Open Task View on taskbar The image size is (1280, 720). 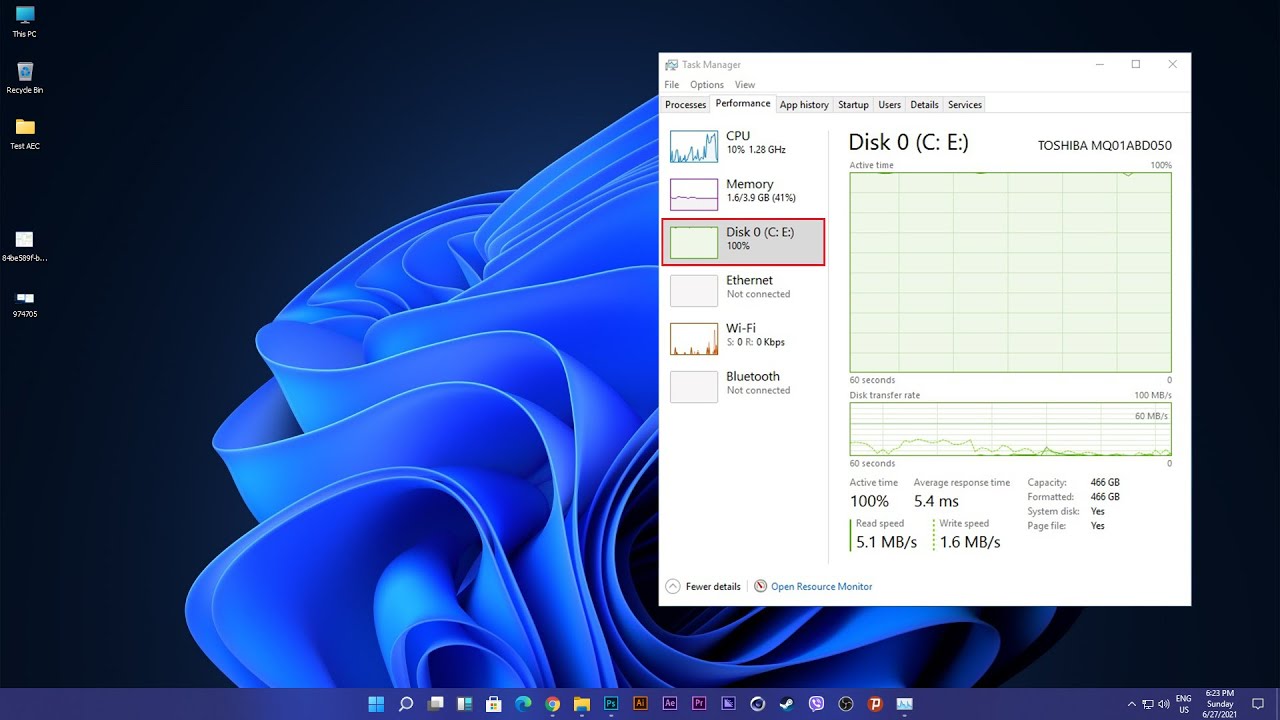pyautogui.click(x=435, y=704)
